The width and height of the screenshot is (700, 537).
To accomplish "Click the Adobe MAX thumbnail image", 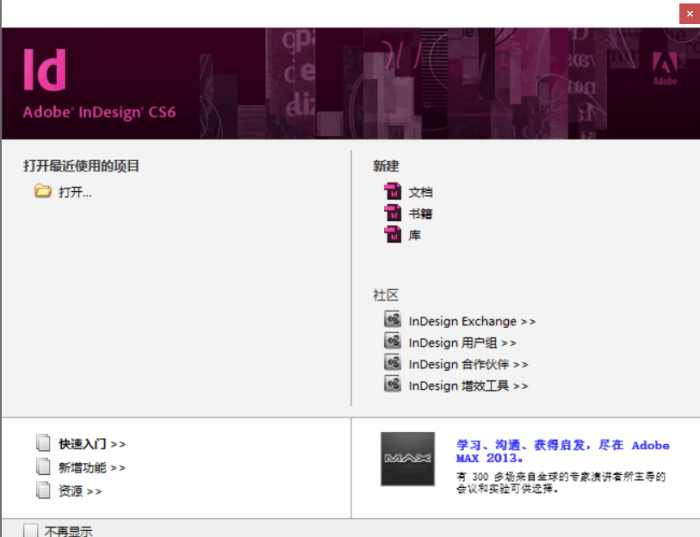I will tap(408, 459).
